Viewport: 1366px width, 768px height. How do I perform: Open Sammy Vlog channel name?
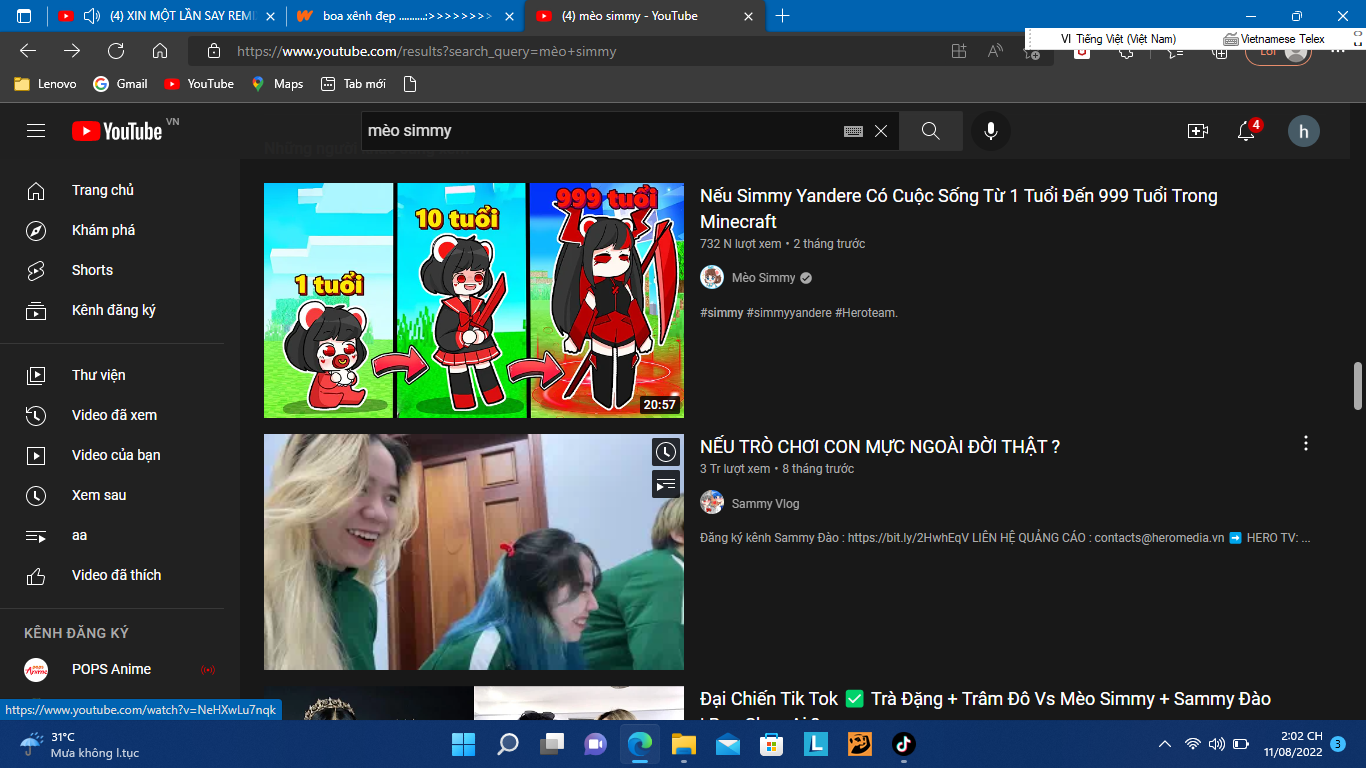tap(765, 504)
